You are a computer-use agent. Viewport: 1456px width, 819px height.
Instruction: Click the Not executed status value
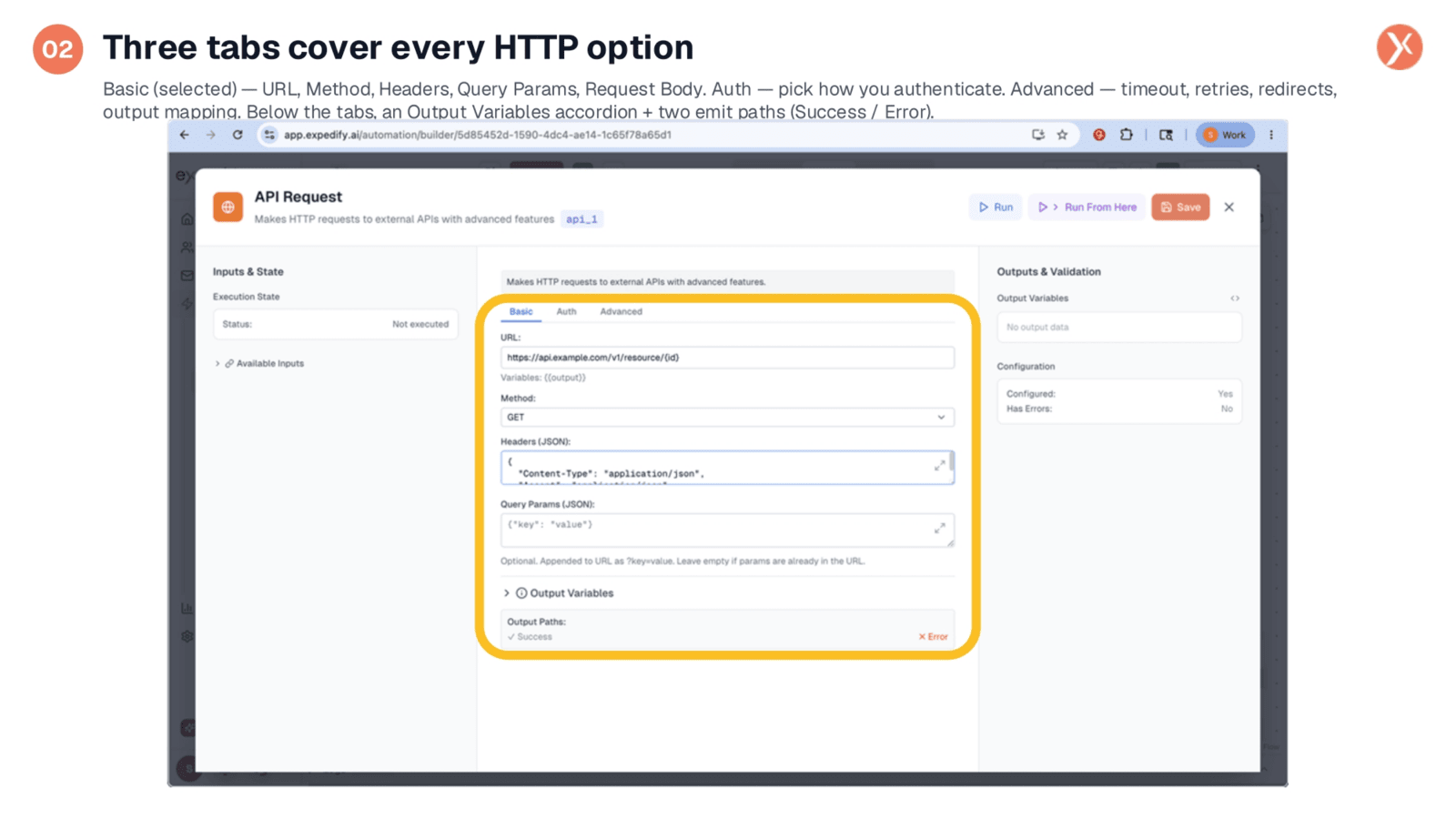coord(420,325)
